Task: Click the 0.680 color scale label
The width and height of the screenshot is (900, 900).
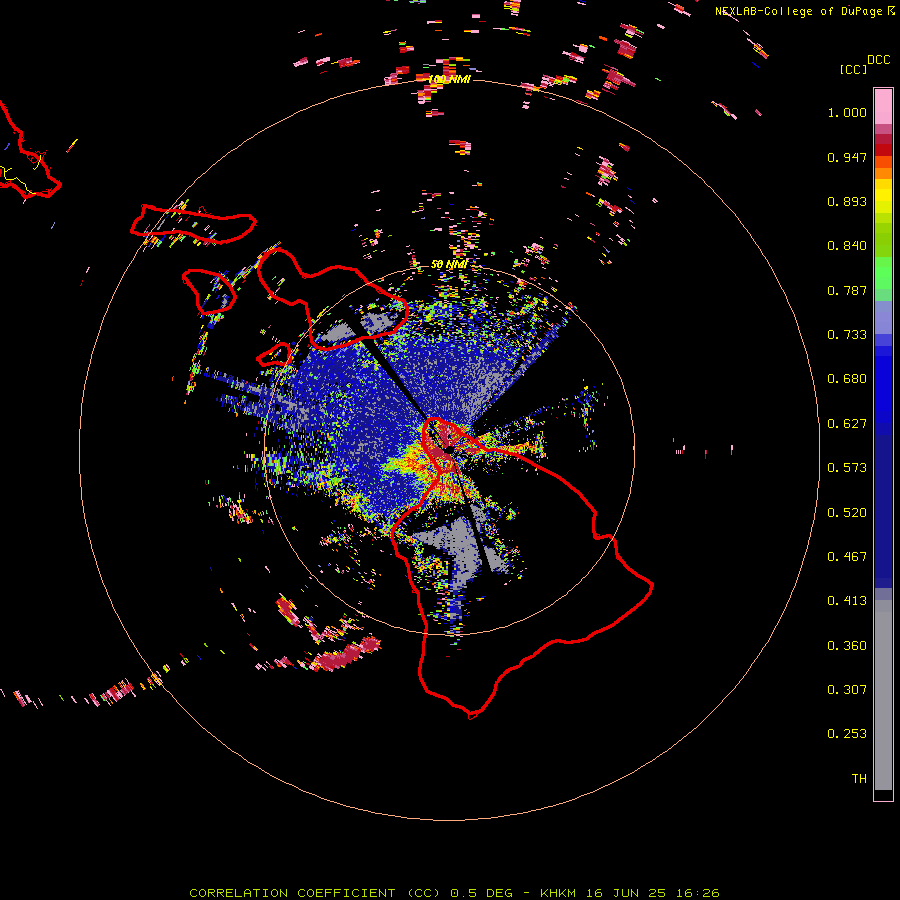Action: click(x=847, y=379)
